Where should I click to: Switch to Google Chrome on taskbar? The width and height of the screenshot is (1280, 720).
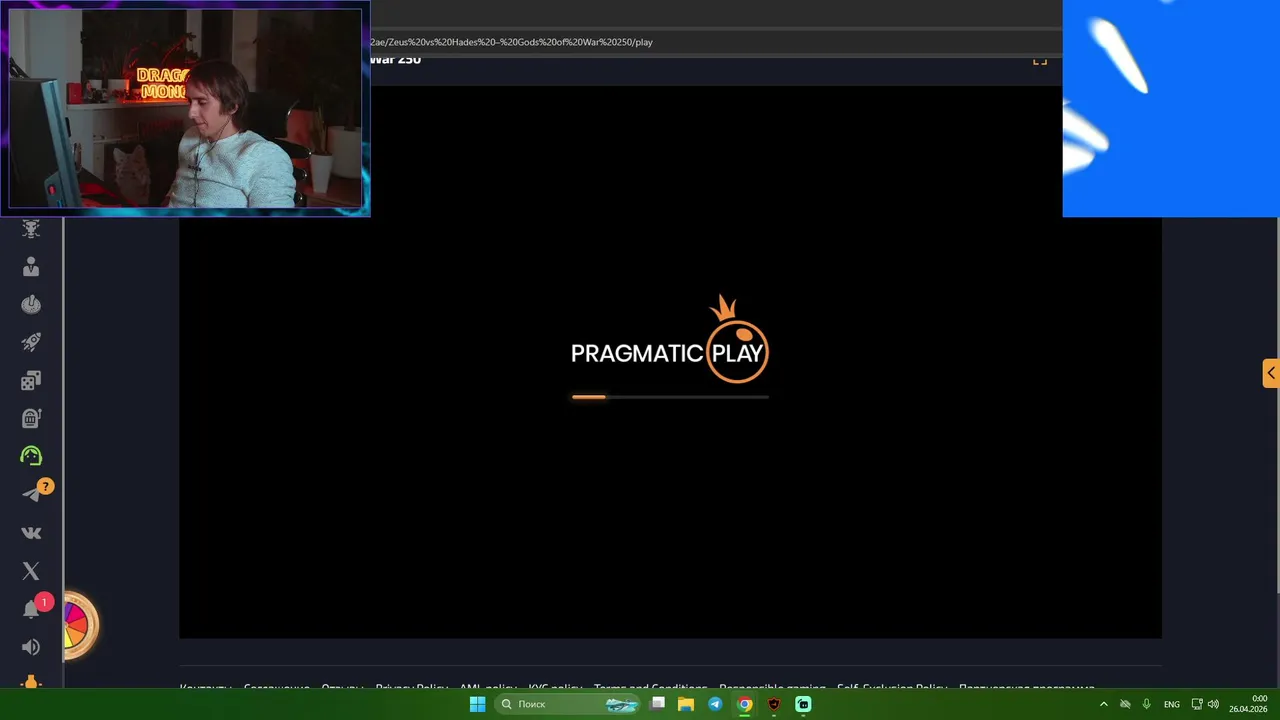(745, 704)
